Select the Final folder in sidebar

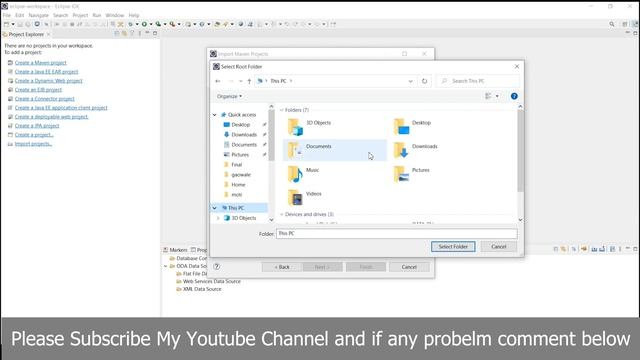[236, 165]
